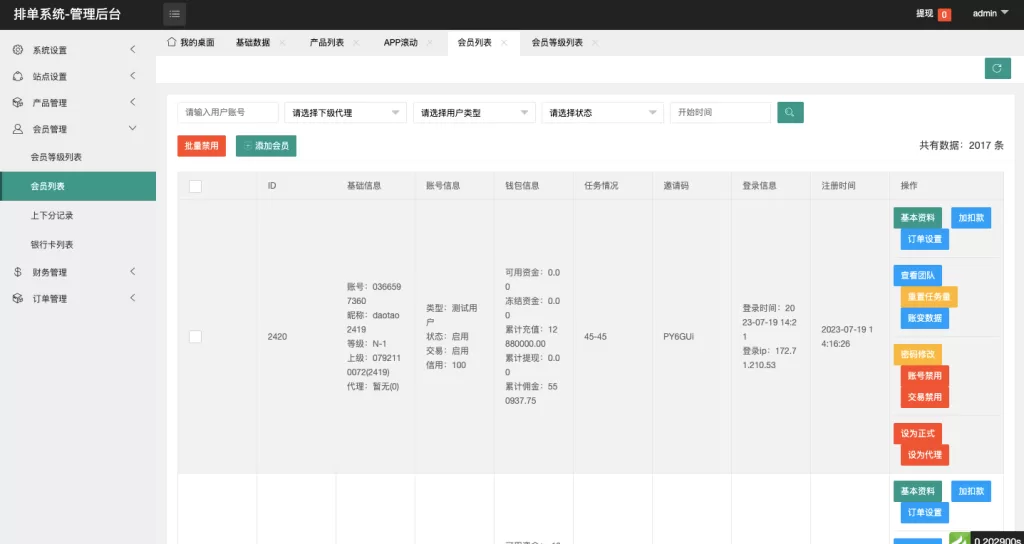Open the 请选择下级代理 dropdown
Viewport: 1024px width, 544px height.
coord(345,113)
